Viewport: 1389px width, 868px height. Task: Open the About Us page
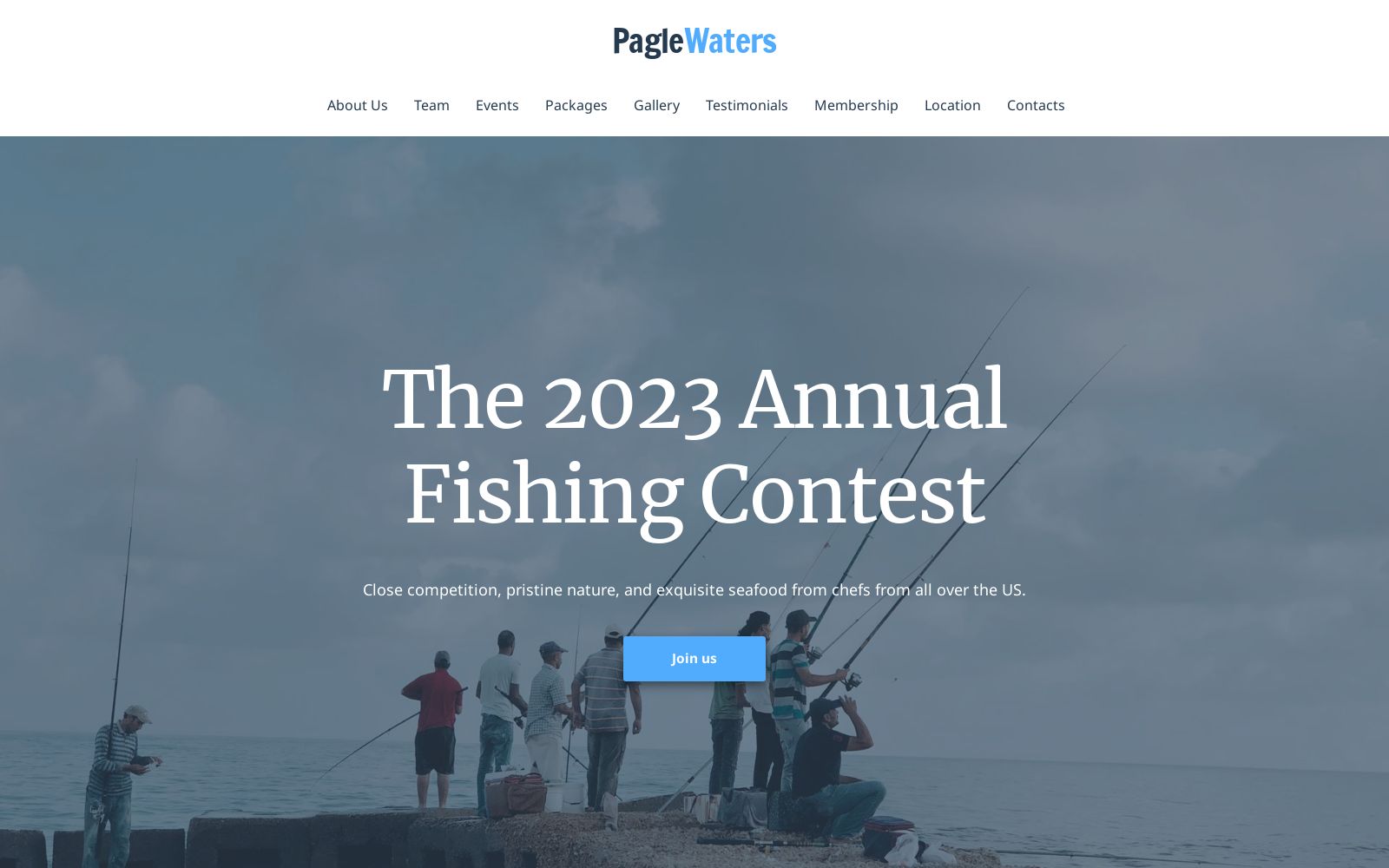[x=358, y=105]
